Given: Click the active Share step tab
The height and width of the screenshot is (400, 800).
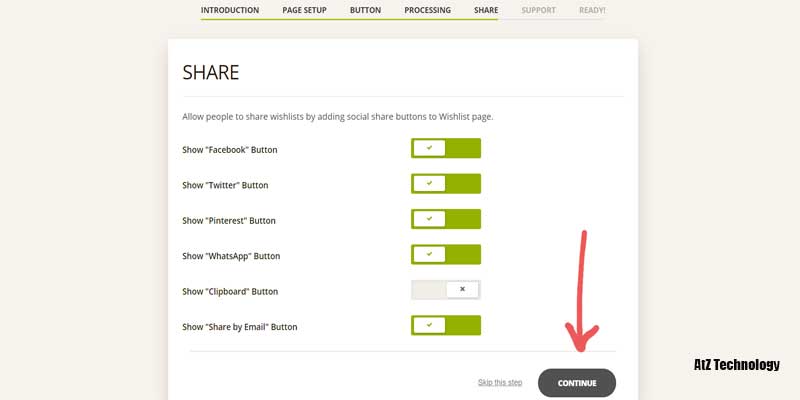Looking at the screenshot, I should click(486, 11).
